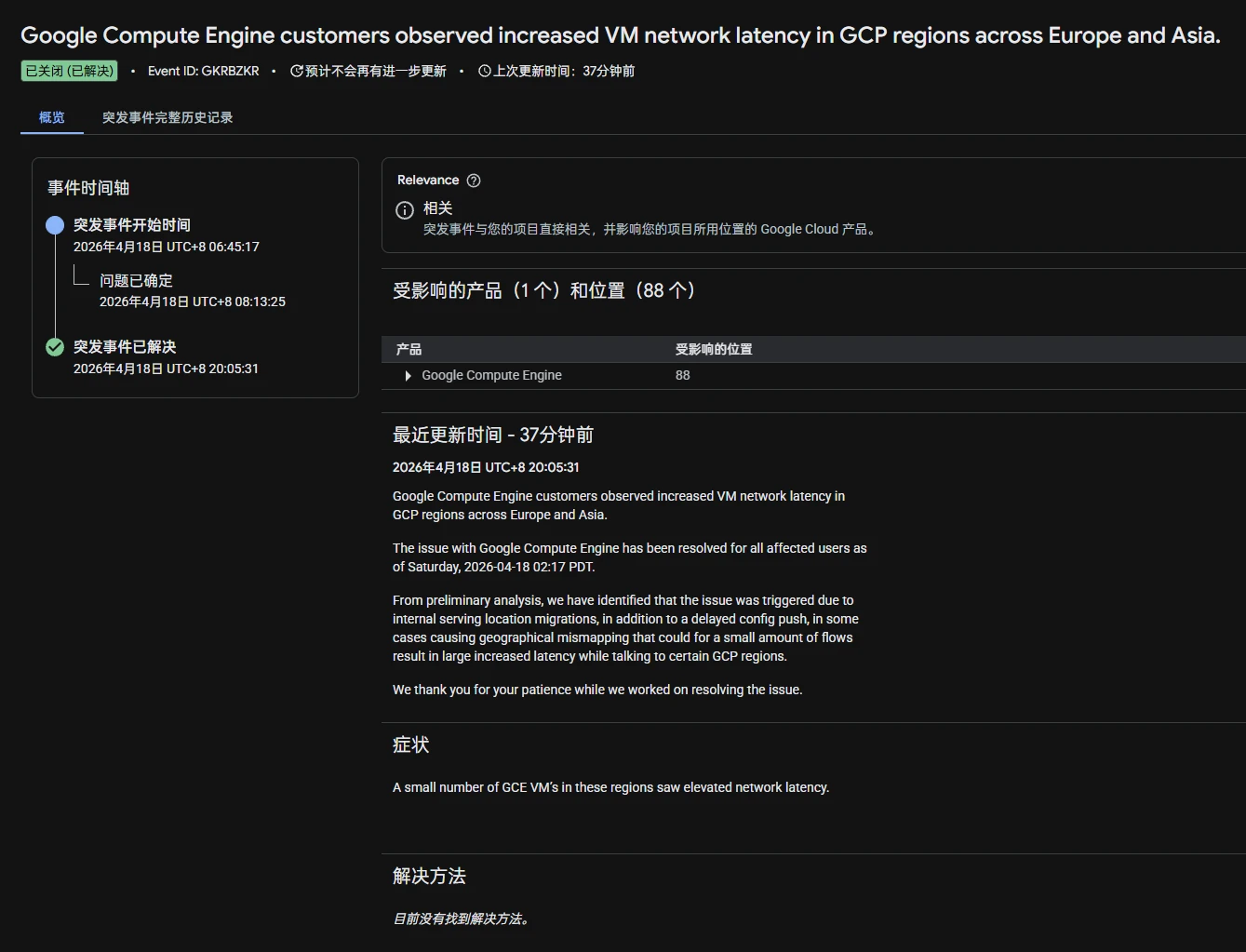The image size is (1246, 952).
Task: Expand the Google Compute Engine product row
Action: pyautogui.click(x=408, y=376)
